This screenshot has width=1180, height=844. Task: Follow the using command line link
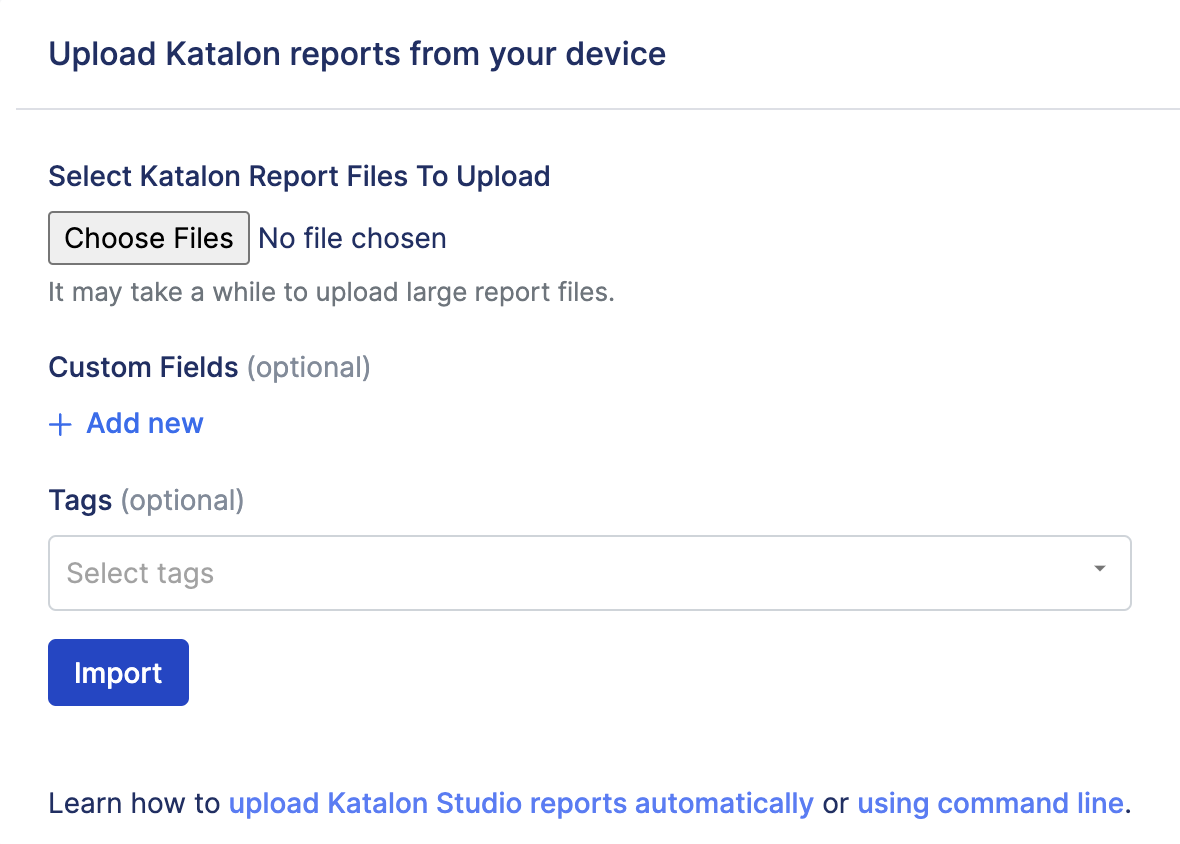tap(990, 803)
